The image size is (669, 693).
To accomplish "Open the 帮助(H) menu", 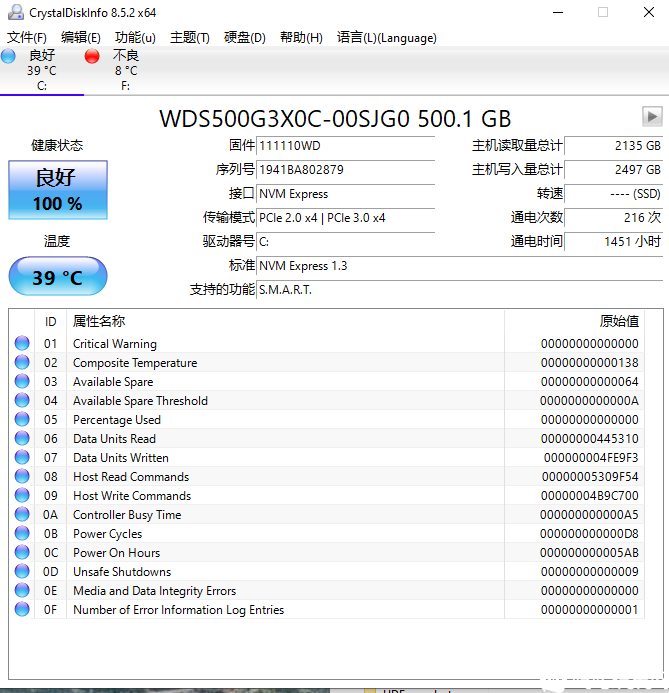I will point(301,38).
